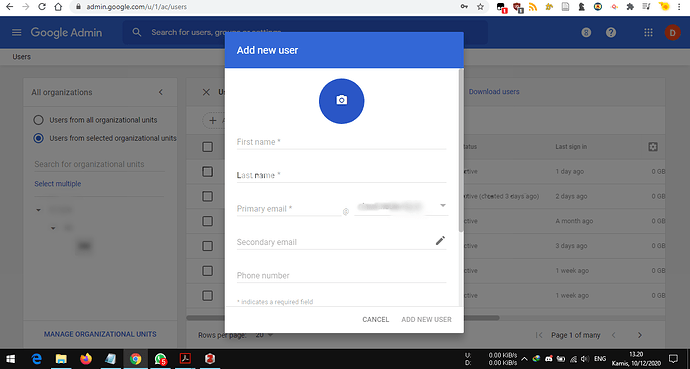The image size is (690, 369).
Task: Open the help question mark icon
Action: 611,33
